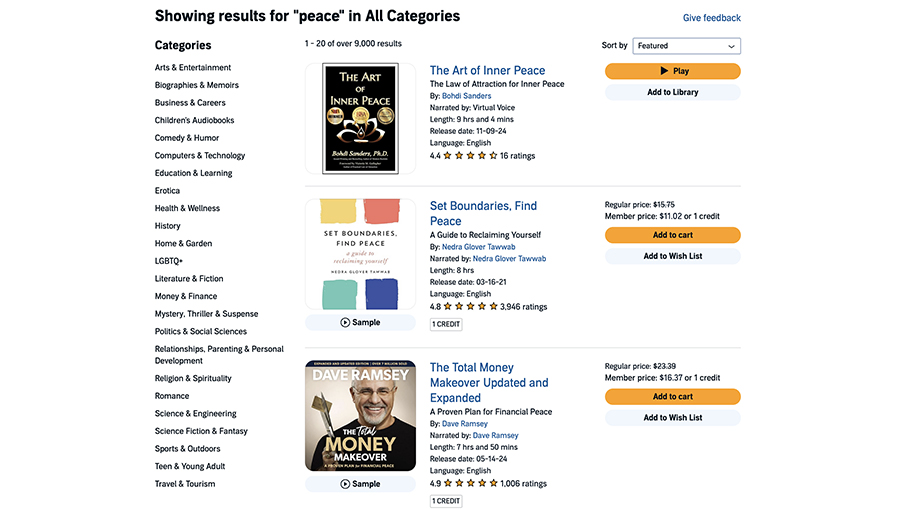Image resolution: width=900 pixels, height=509 pixels.
Task: Play sample of The Total Money Makeover
Action: [360, 484]
